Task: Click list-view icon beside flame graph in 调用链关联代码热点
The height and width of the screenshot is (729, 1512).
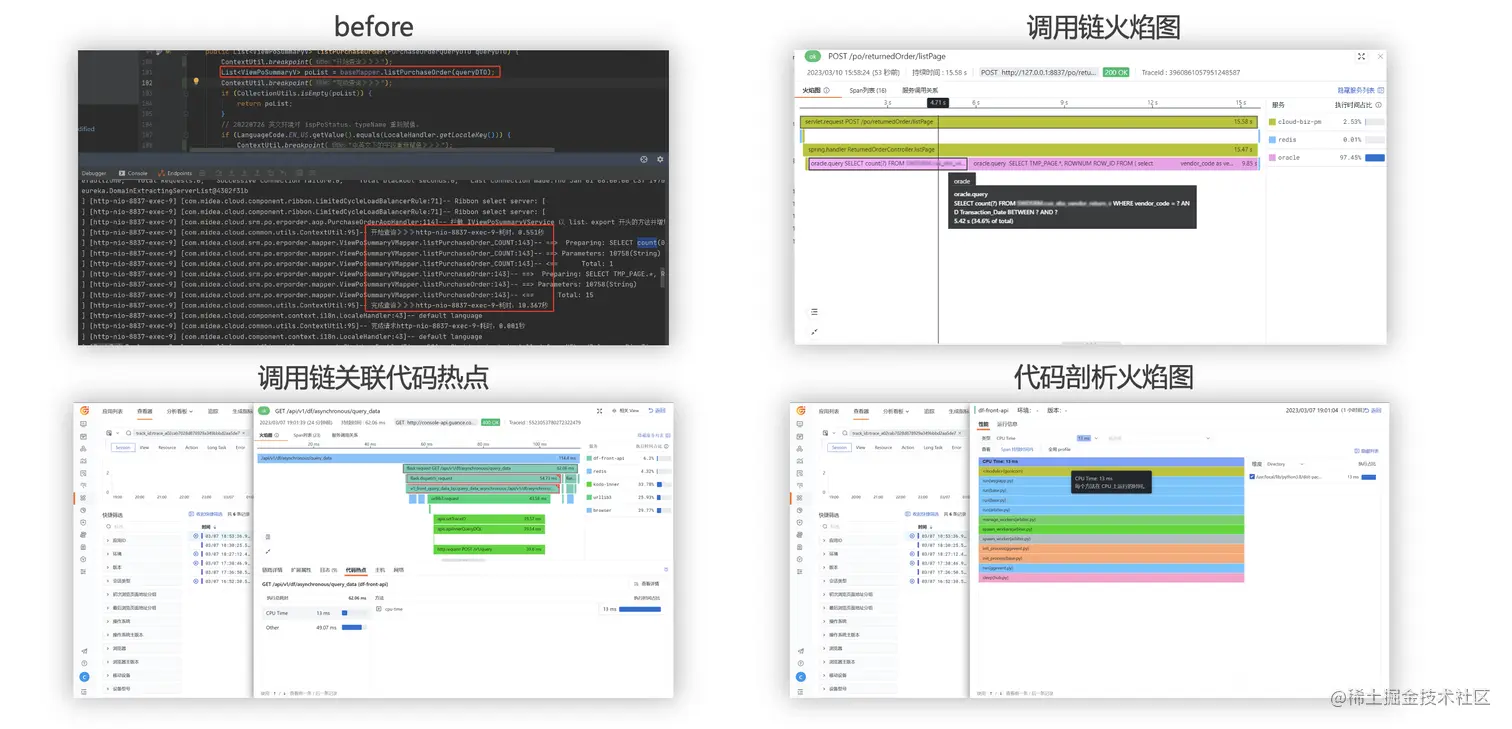Action: pyautogui.click(x=267, y=536)
